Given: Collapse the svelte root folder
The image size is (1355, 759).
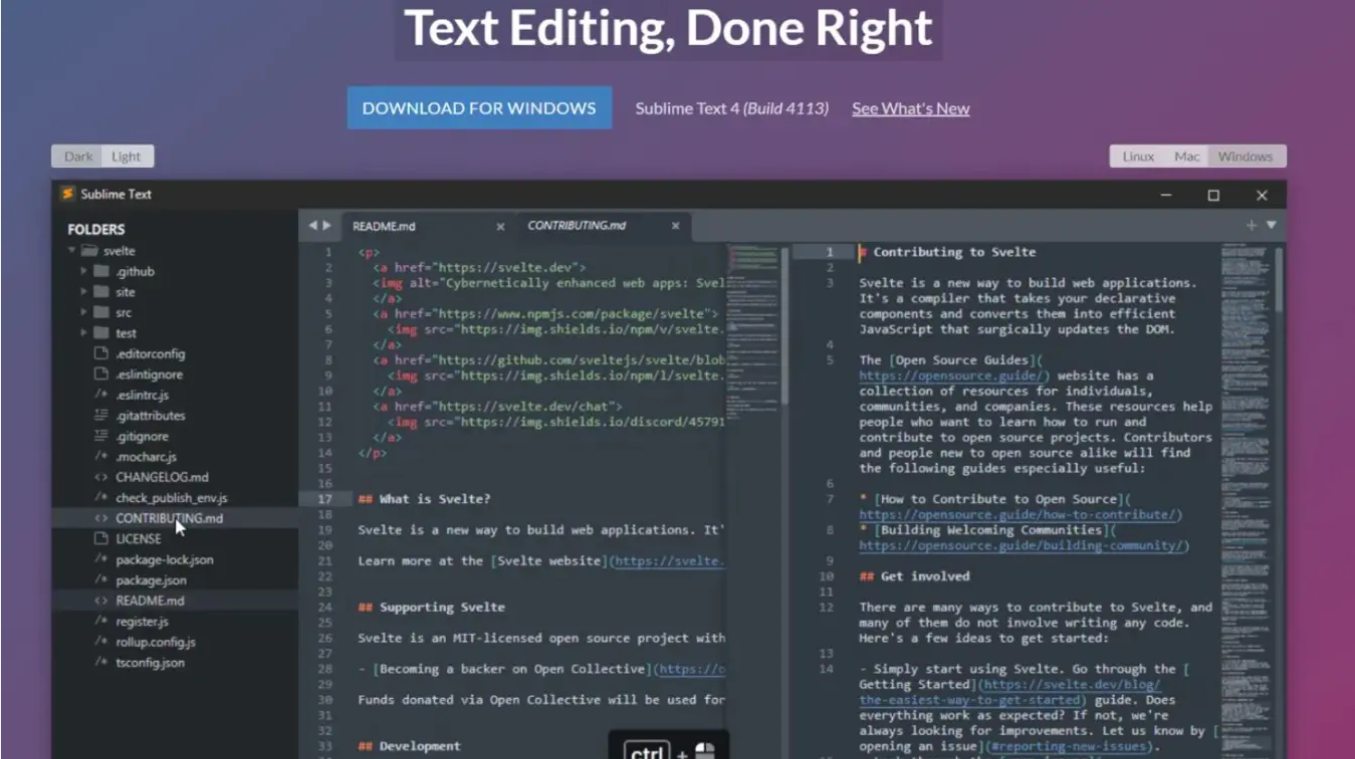Looking at the screenshot, I should coord(72,251).
